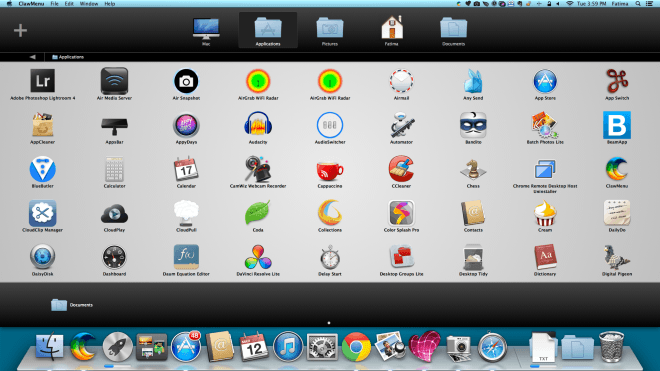Open DaisyDisk app
Viewport: 660px width, 371px height.
pos(43,256)
